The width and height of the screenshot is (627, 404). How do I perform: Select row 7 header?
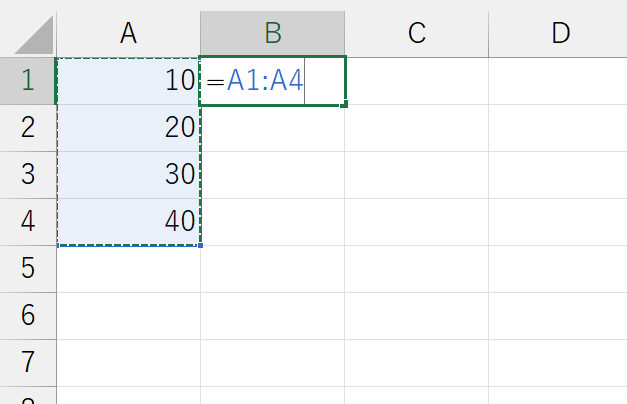(x=28, y=362)
